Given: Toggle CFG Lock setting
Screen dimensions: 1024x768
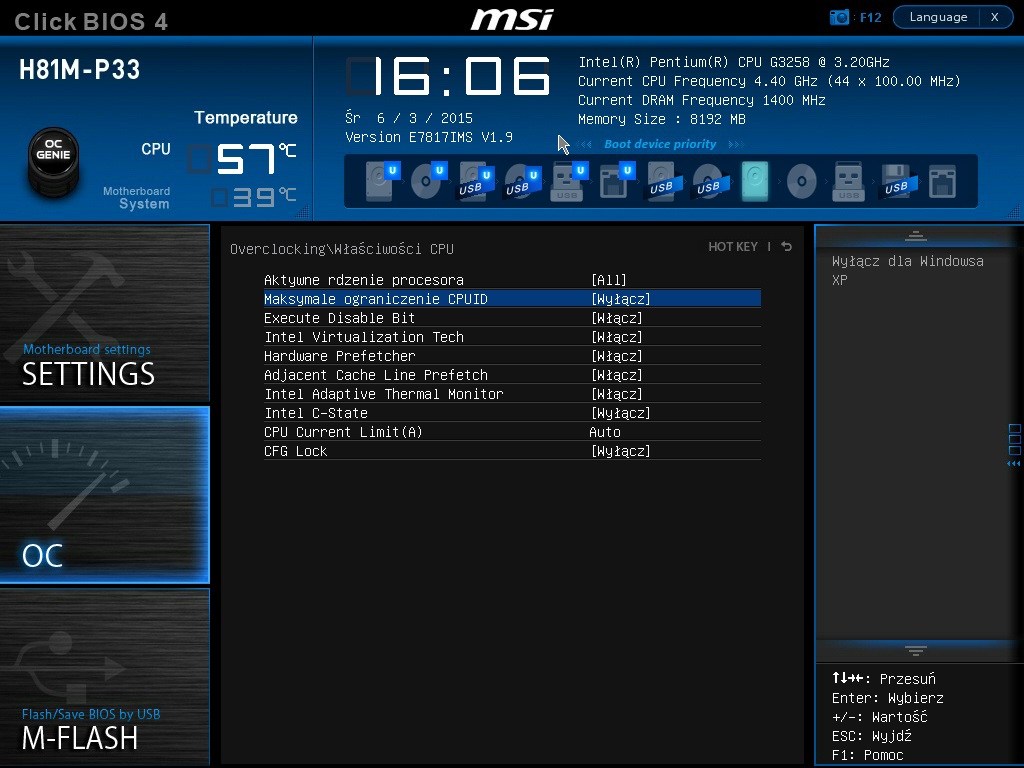Looking at the screenshot, I should click(x=620, y=451).
